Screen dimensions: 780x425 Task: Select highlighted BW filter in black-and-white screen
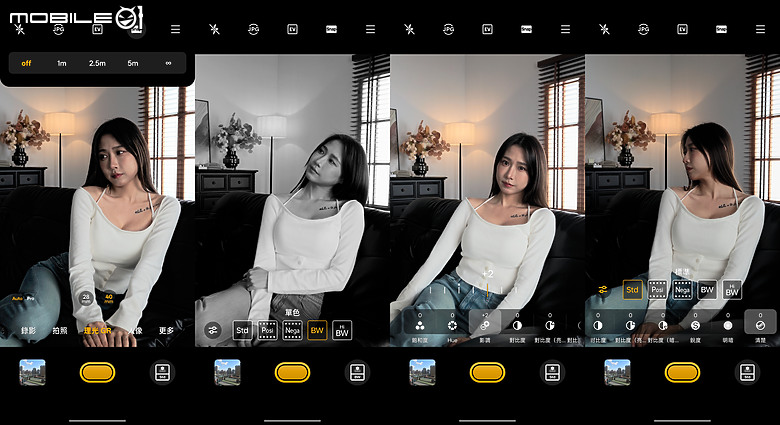coord(317,330)
